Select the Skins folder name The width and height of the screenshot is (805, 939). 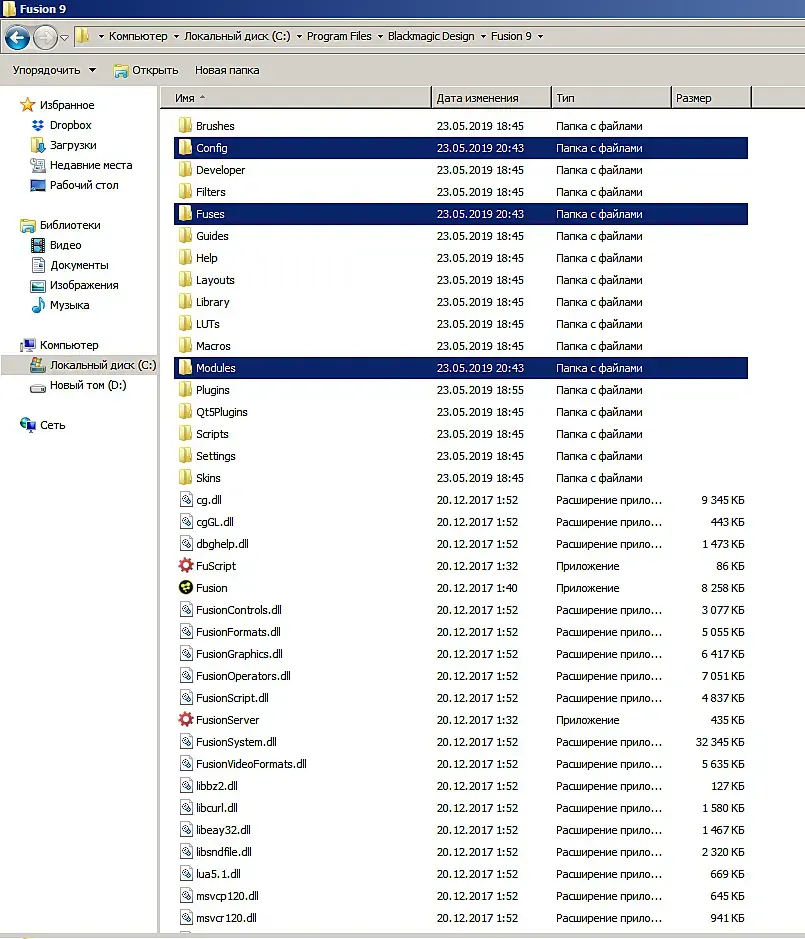pyautogui.click(x=208, y=478)
